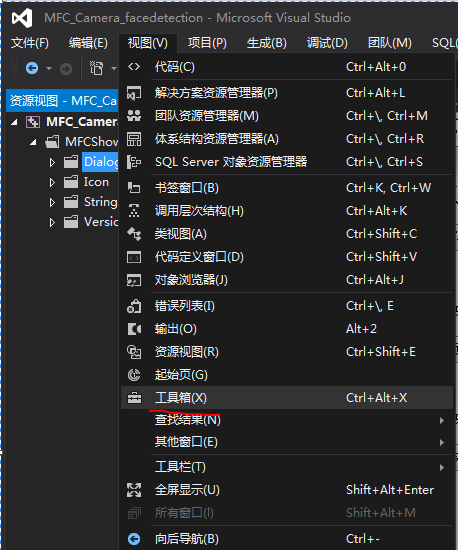Expand the Icon folder in resource tree
This screenshot has height=550, width=458.
point(52,182)
